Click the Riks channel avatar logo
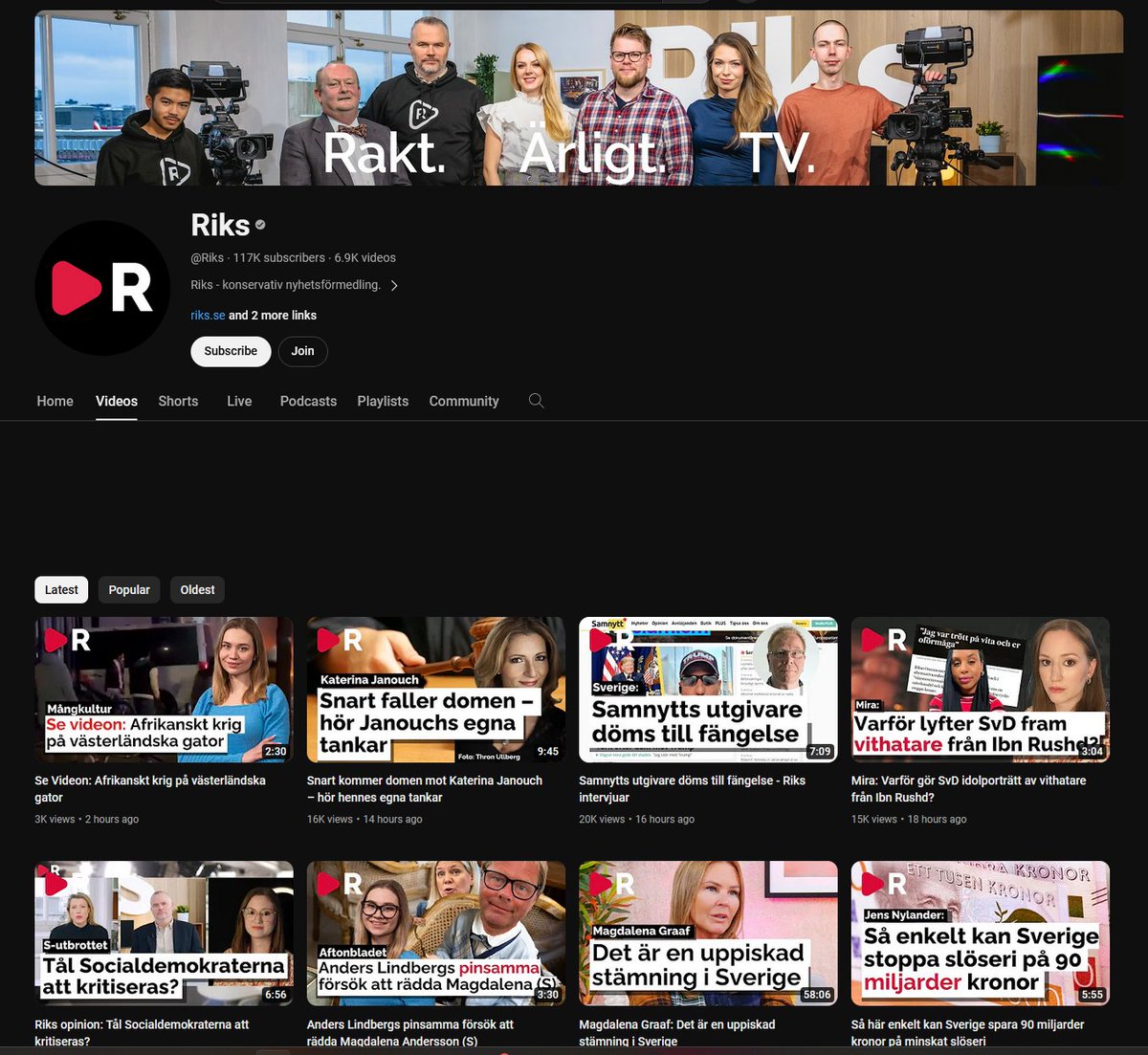This screenshot has height=1055, width=1148. (x=102, y=288)
